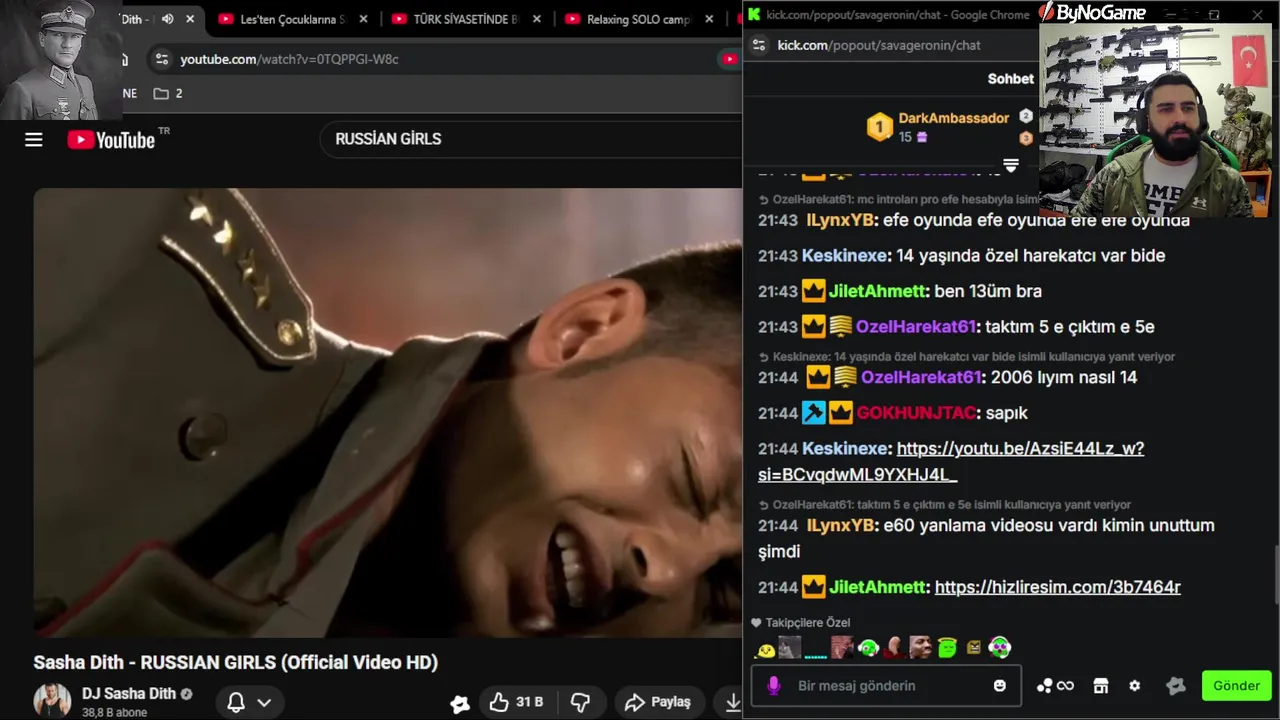
Task: Click the Takipçilere Özel heart label
Action: [x=800, y=623]
